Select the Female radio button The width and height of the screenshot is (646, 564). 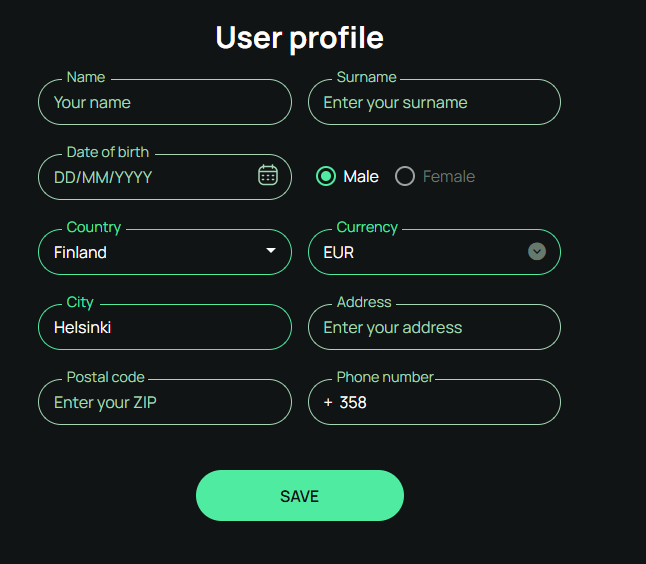(x=405, y=176)
